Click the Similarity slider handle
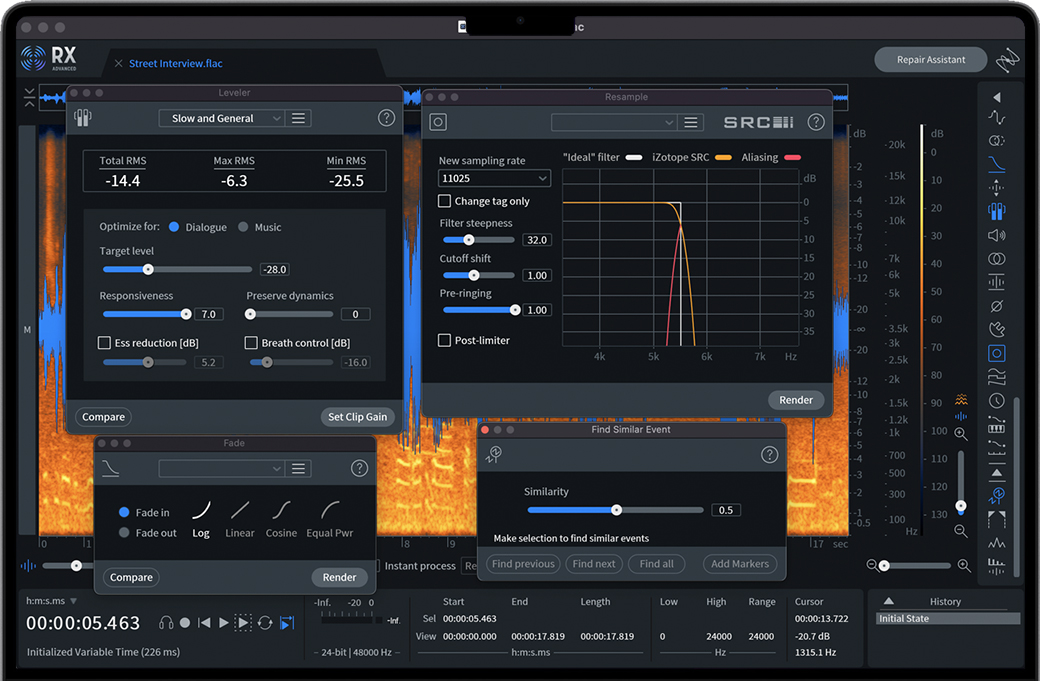The image size is (1040, 681). (616, 510)
